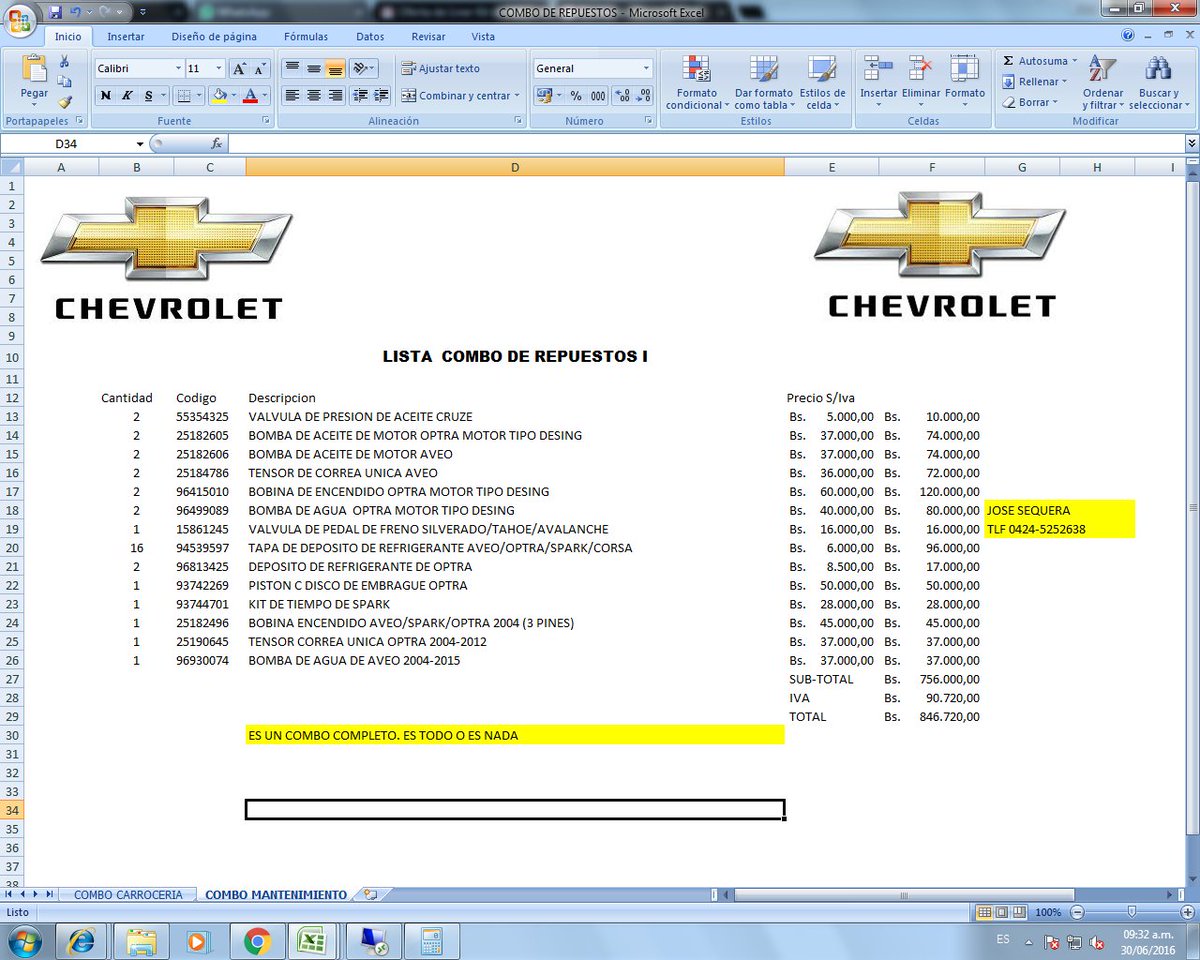Click Ajustar texto to wrap text

441,69
